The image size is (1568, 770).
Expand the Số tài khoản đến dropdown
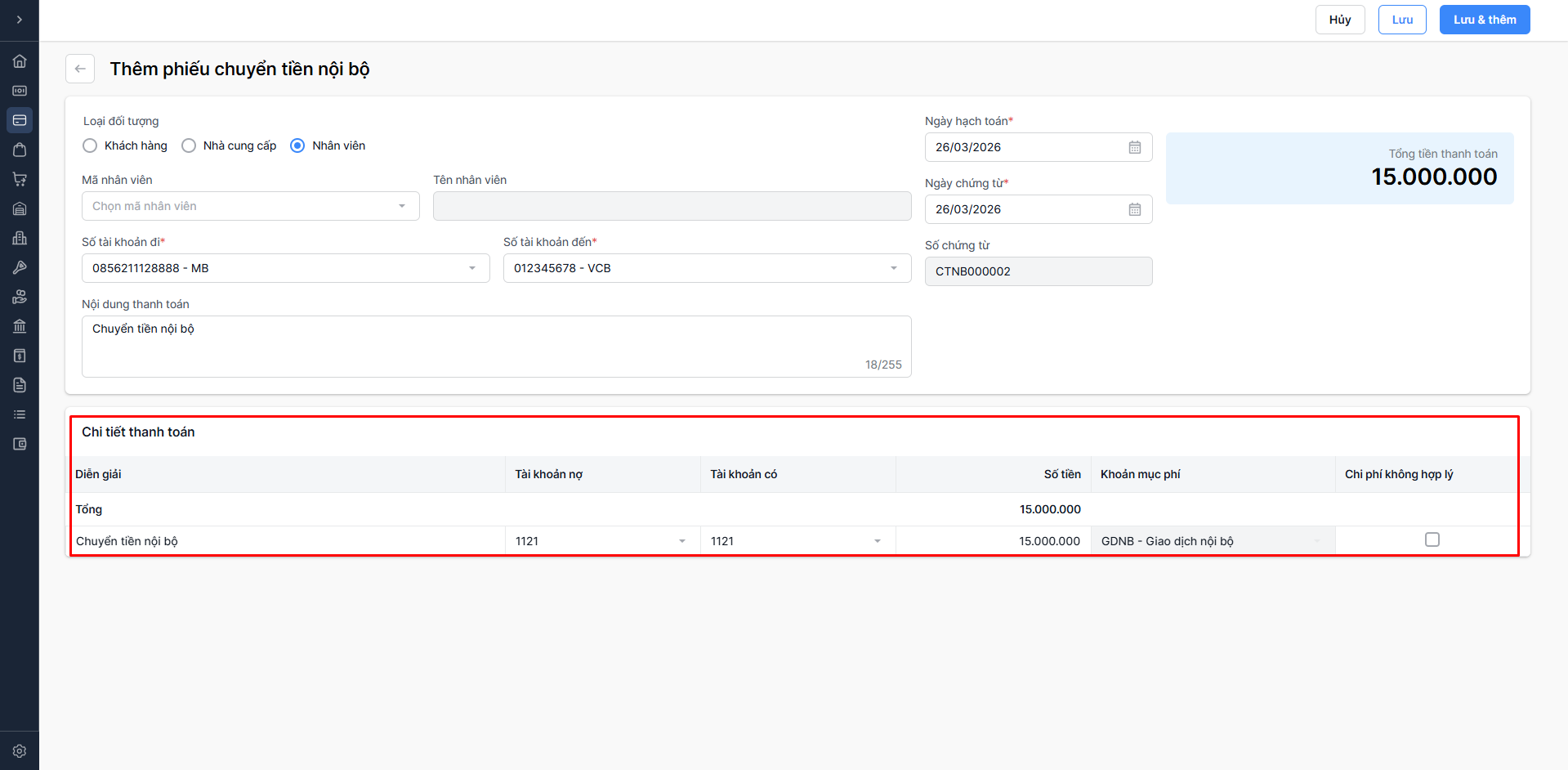point(707,268)
